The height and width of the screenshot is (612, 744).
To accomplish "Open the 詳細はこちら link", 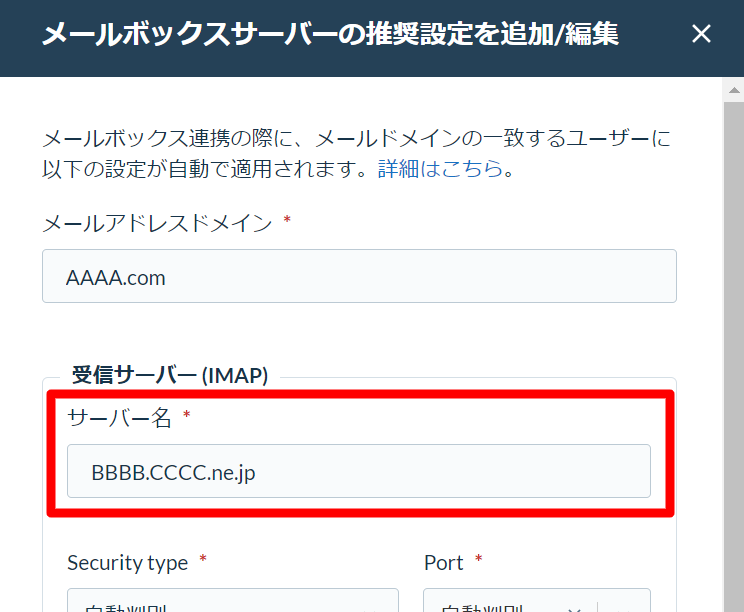I will point(440,168).
